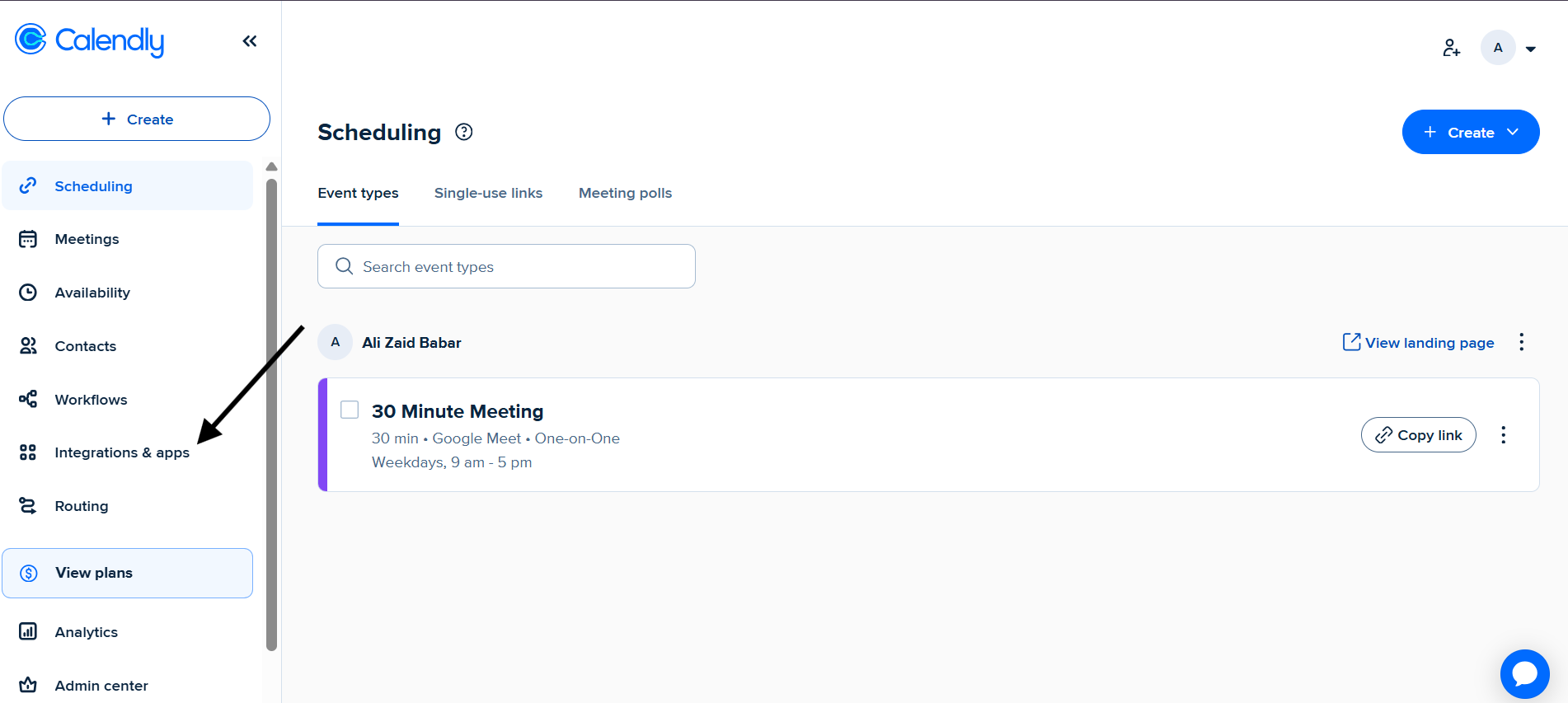Focus the Search event types field

506,266
